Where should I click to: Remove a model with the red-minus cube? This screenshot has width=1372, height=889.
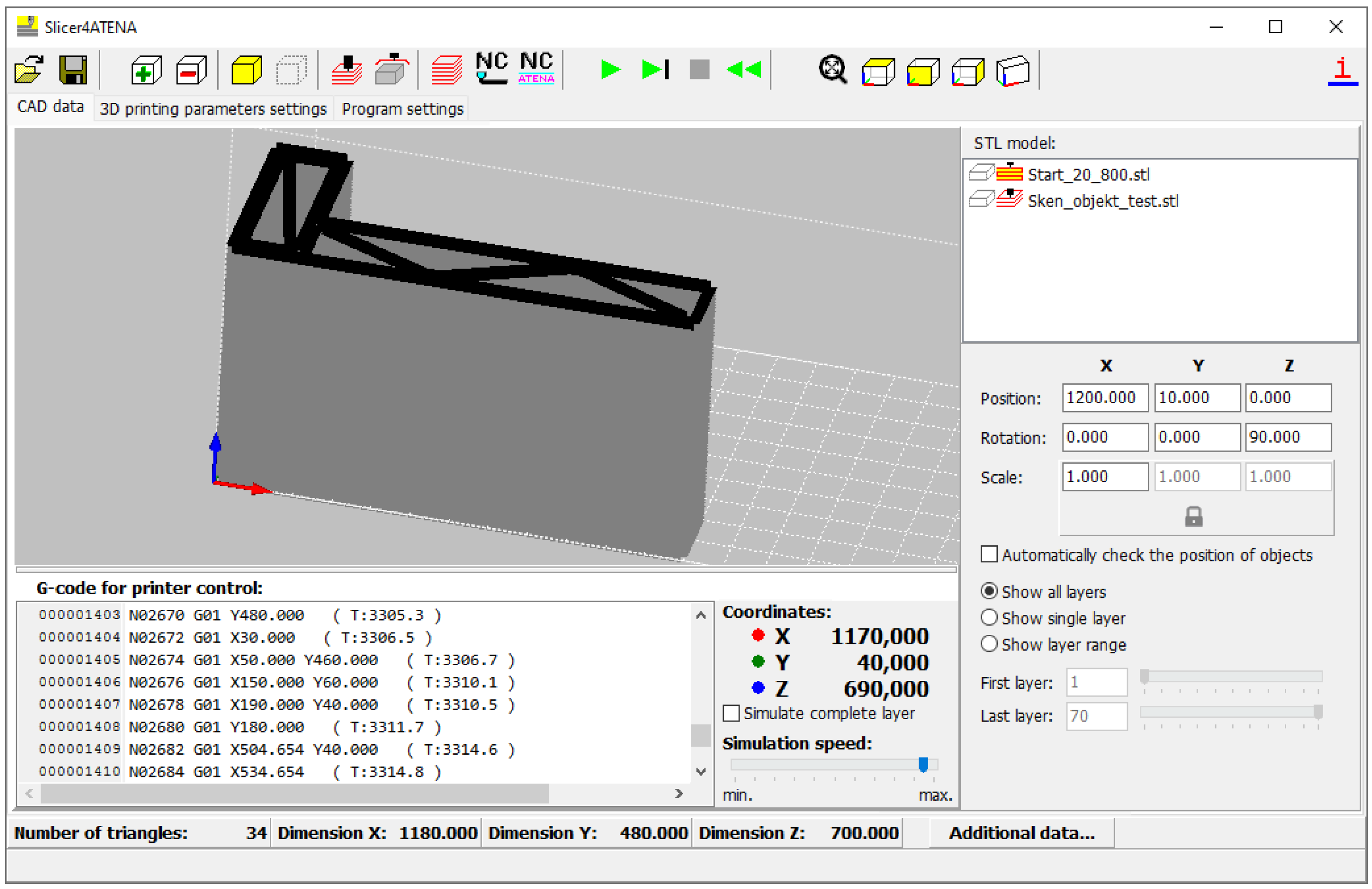191,70
